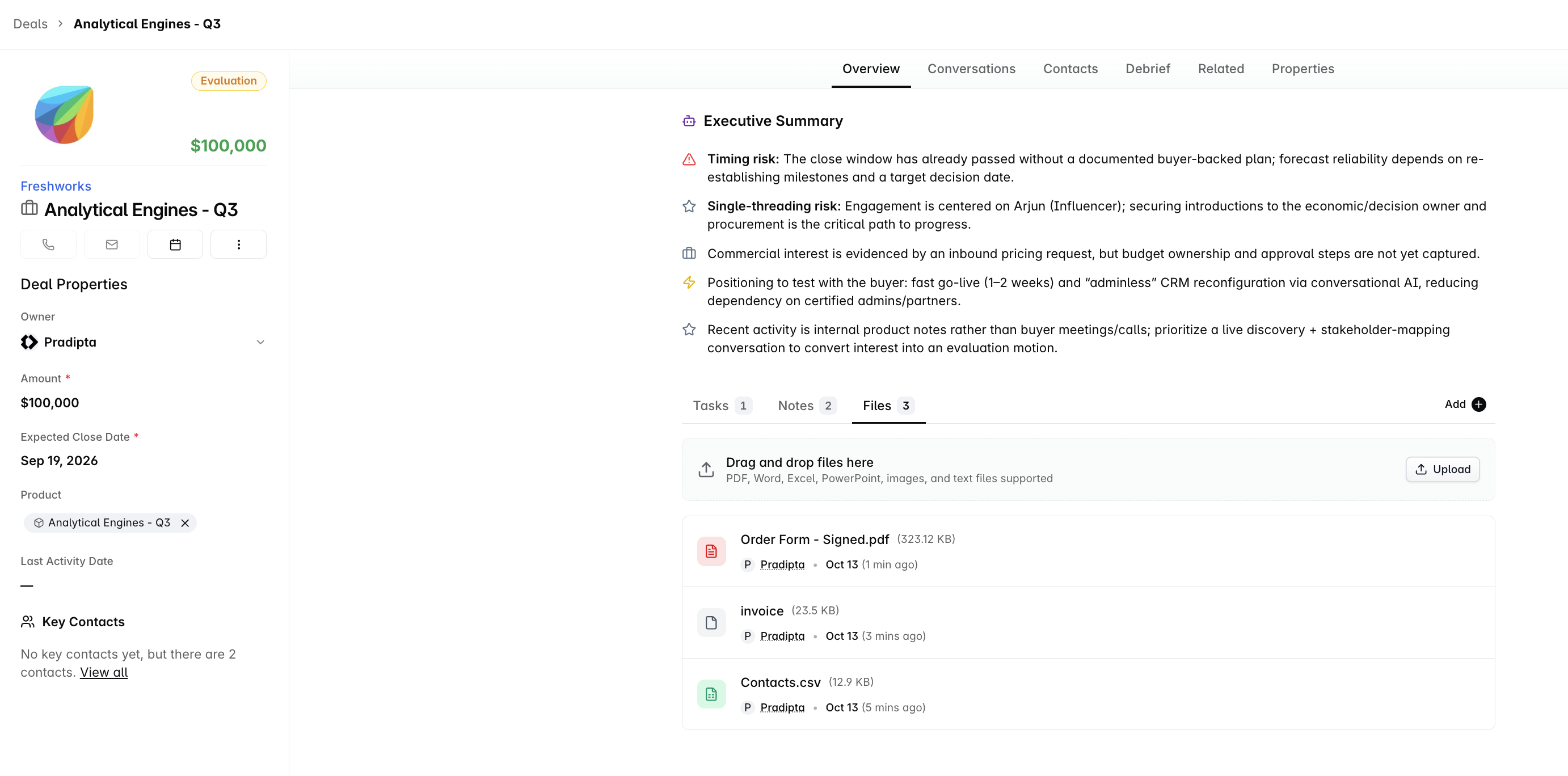
Task: Click Pradipta uploader name on Order Form row
Action: coord(782,565)
